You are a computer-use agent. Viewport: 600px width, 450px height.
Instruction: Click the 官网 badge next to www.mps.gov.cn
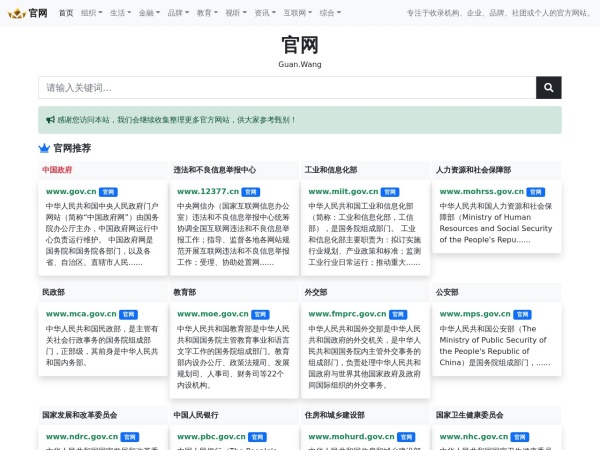[x=522, y=315]
